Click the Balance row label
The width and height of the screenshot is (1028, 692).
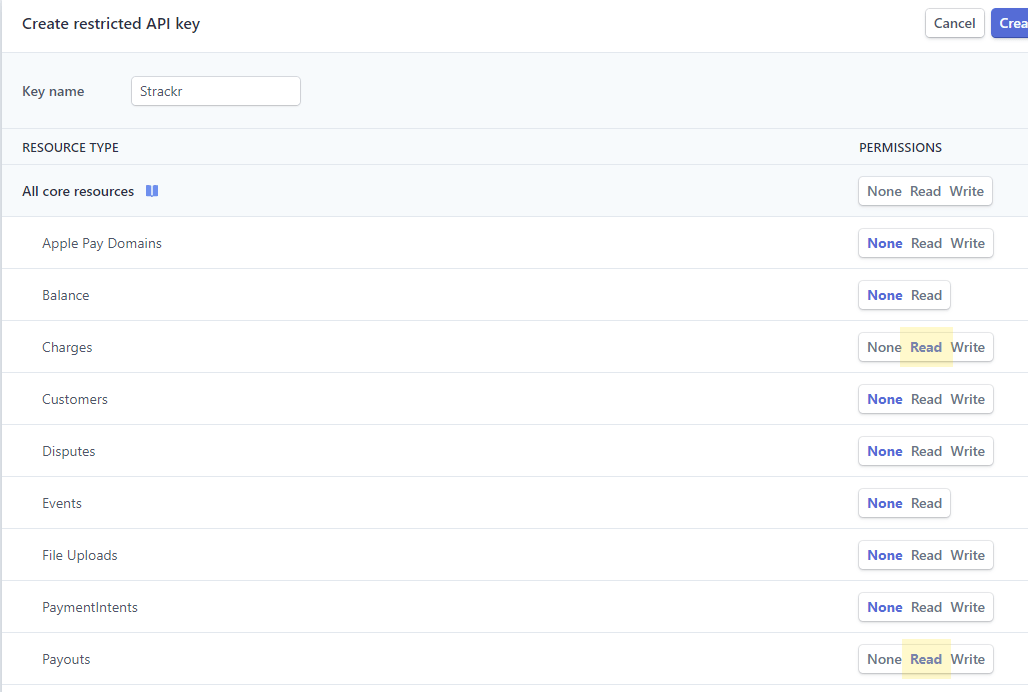(x=66, y=296)
